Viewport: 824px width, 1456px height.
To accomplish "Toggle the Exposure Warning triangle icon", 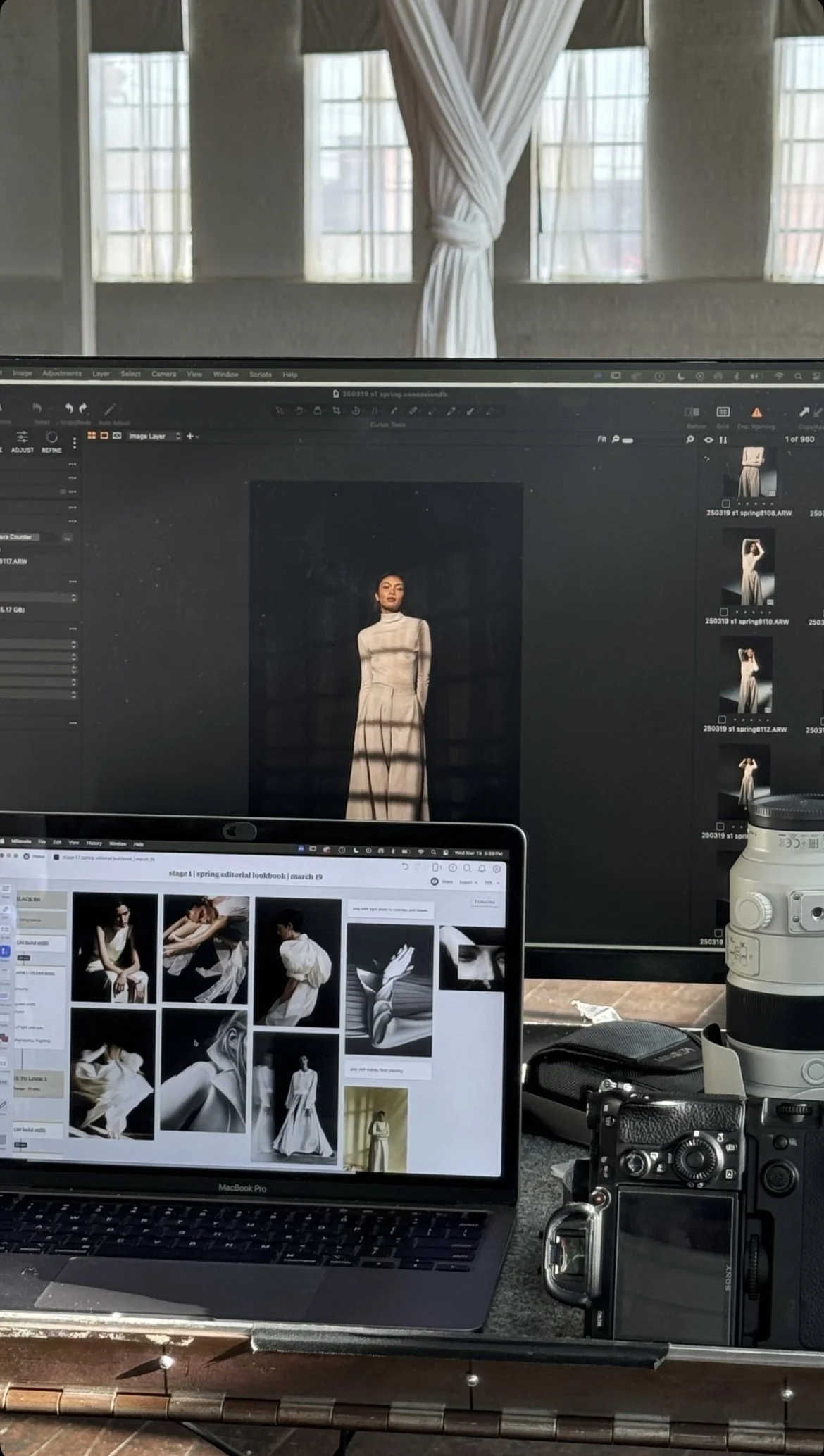I will [x=756, y=412].
